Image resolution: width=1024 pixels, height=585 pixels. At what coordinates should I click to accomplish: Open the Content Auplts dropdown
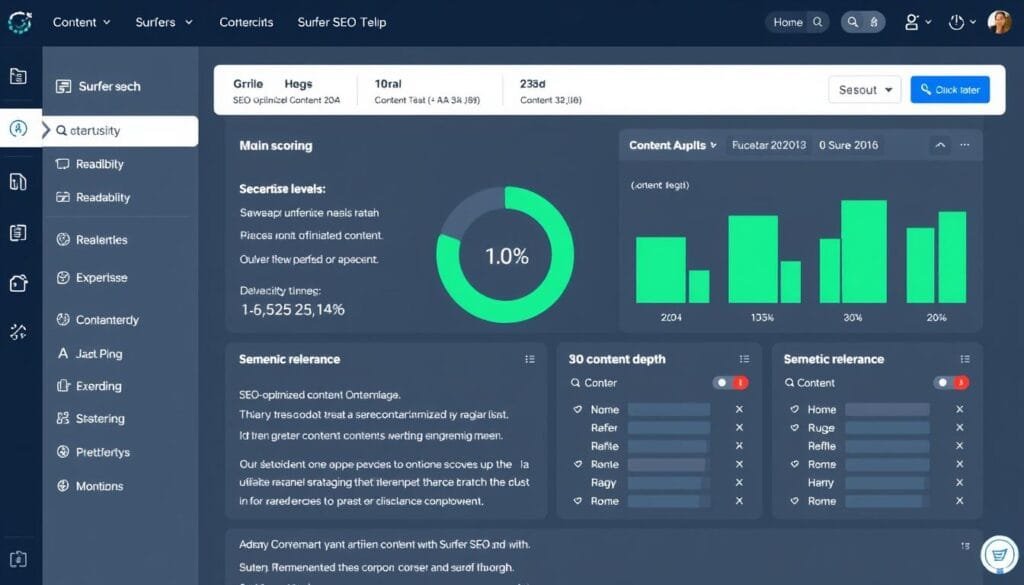pyautogui.click(x=672, y=145)
